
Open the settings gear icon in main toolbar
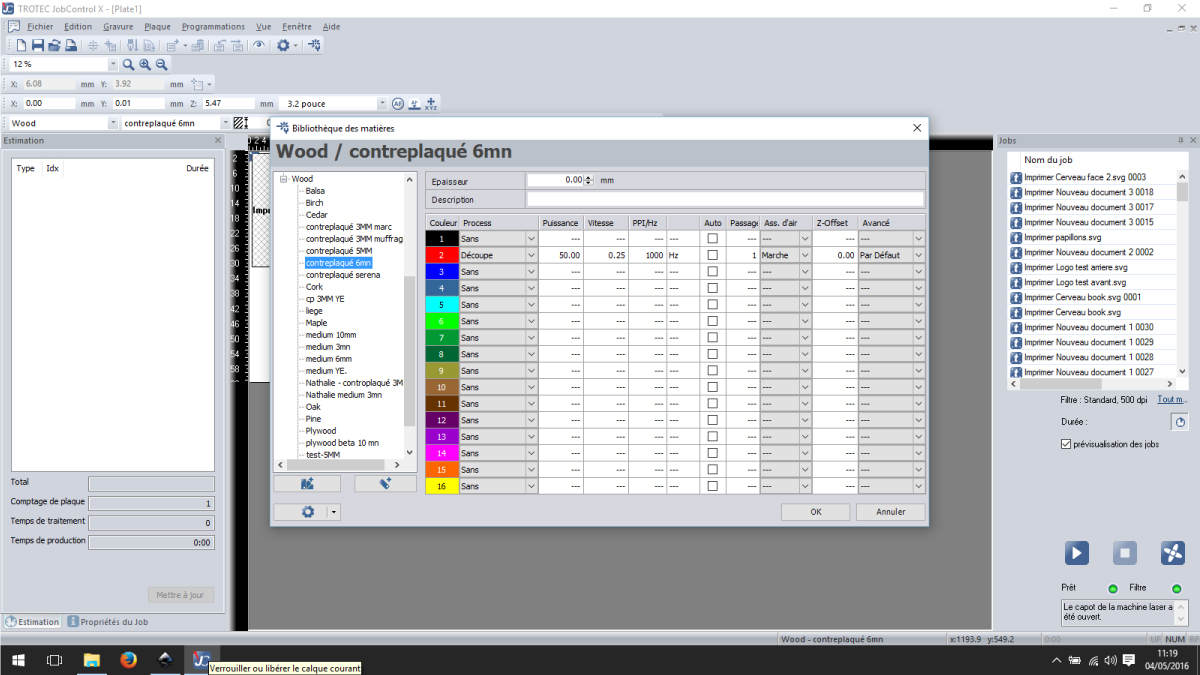coord(283,45)
